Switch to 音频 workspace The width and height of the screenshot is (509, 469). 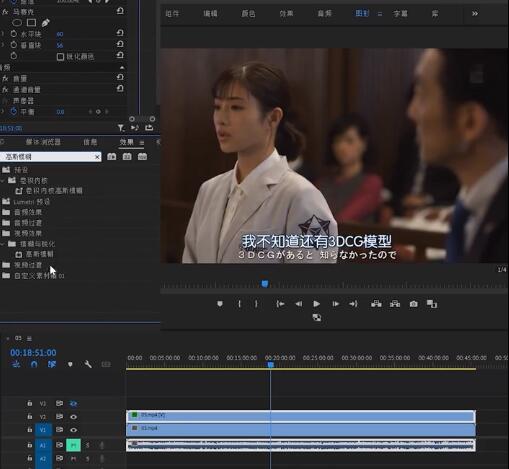(x=324, y=14)
